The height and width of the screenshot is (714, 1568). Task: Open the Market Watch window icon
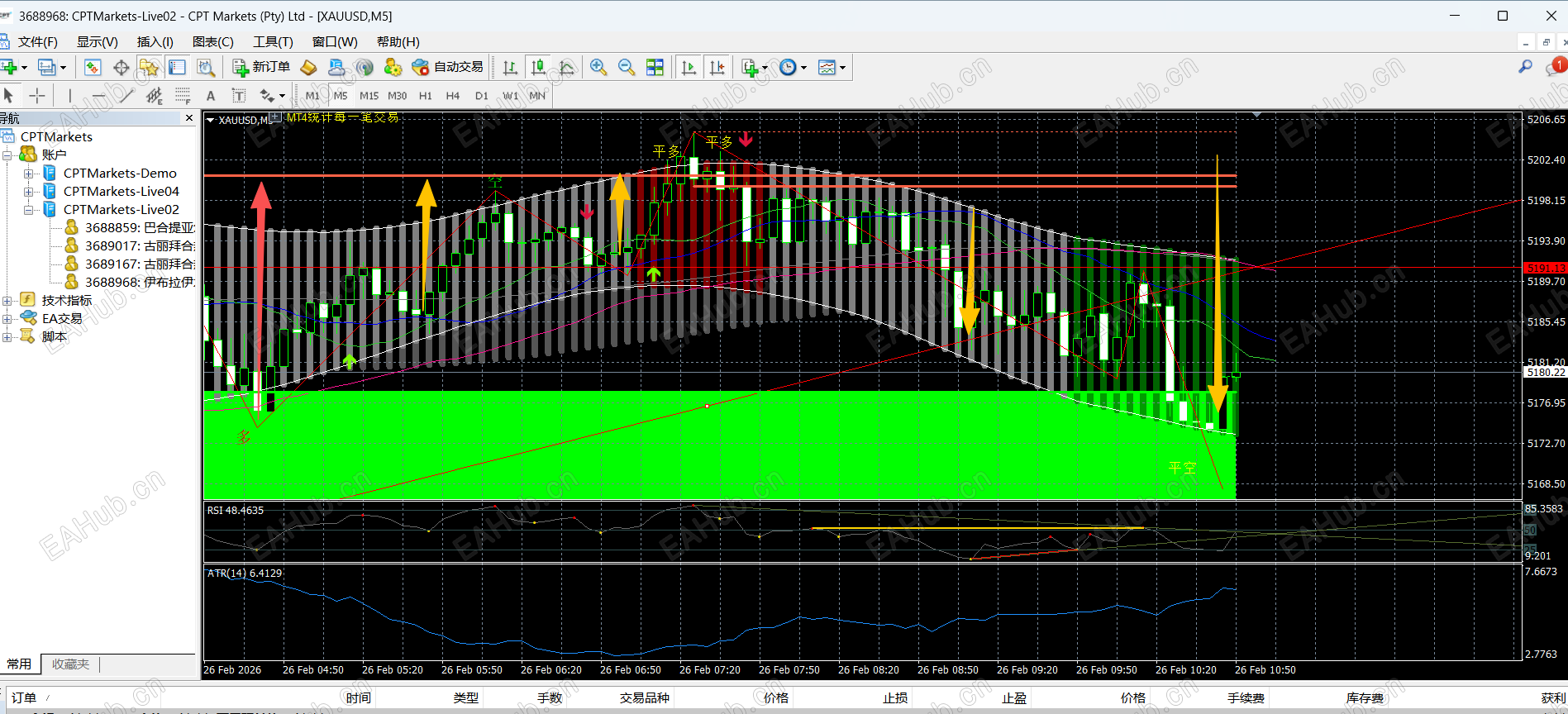[93, 67]
